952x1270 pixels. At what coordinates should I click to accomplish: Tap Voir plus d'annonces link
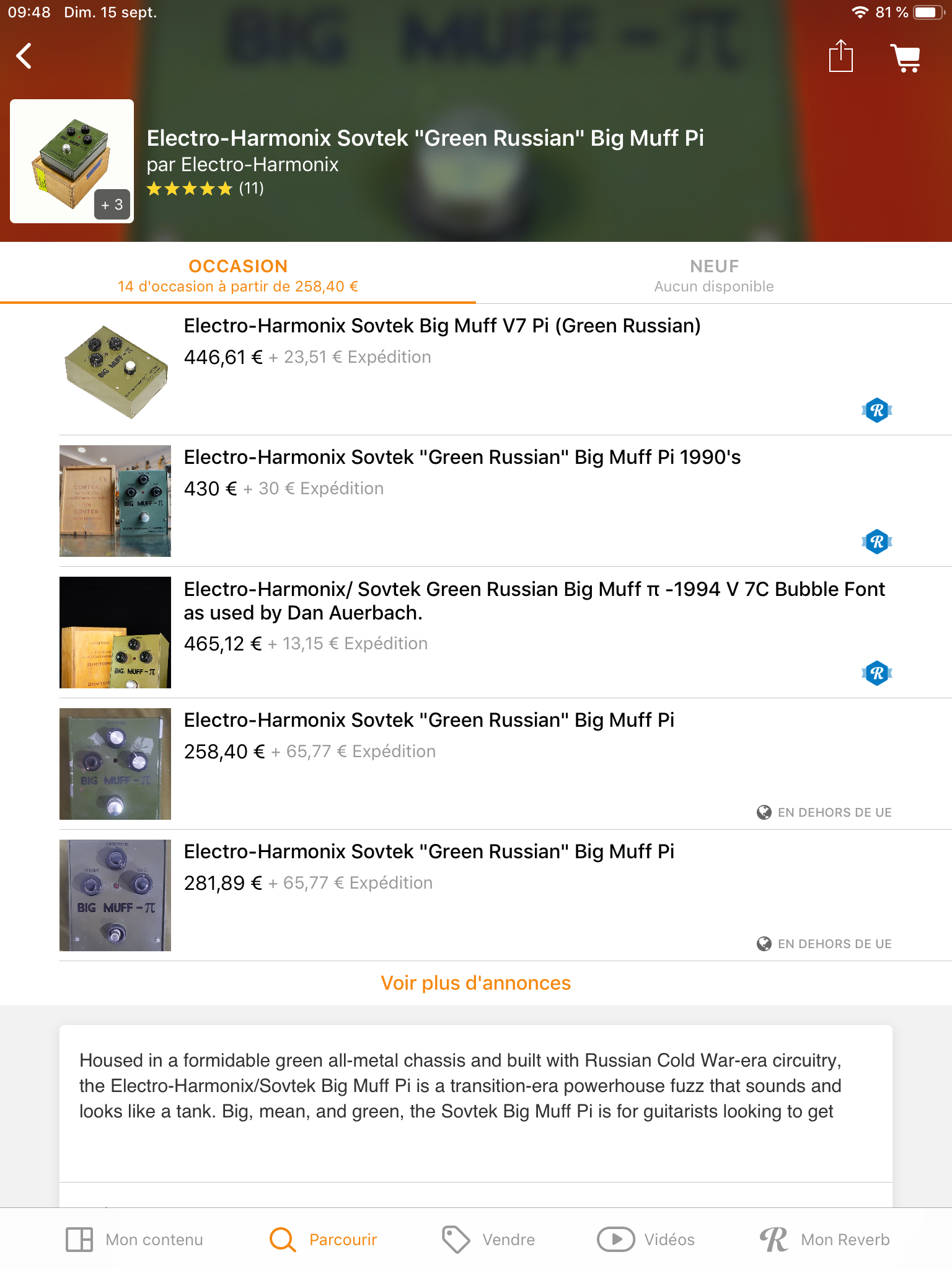point(476,983)
